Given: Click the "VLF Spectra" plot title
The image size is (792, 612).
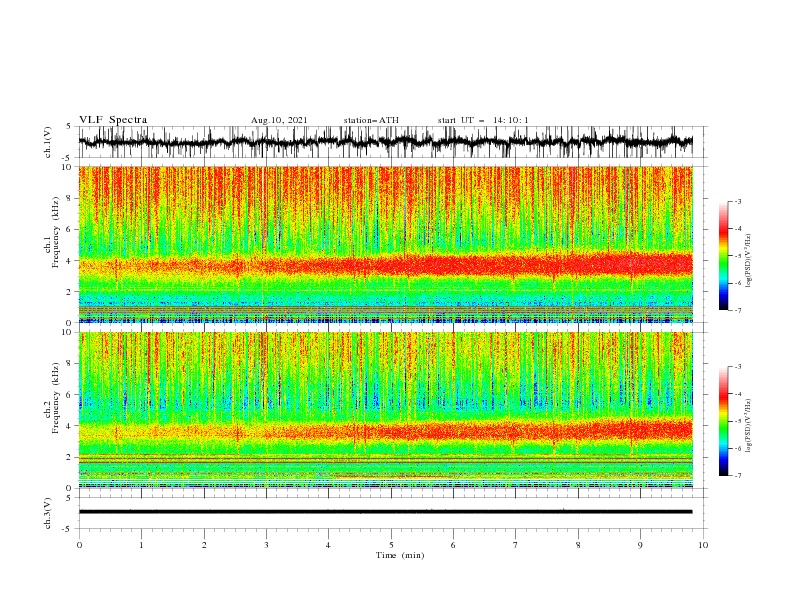Looking at the screenshot, I should click(x=113, y=120).
